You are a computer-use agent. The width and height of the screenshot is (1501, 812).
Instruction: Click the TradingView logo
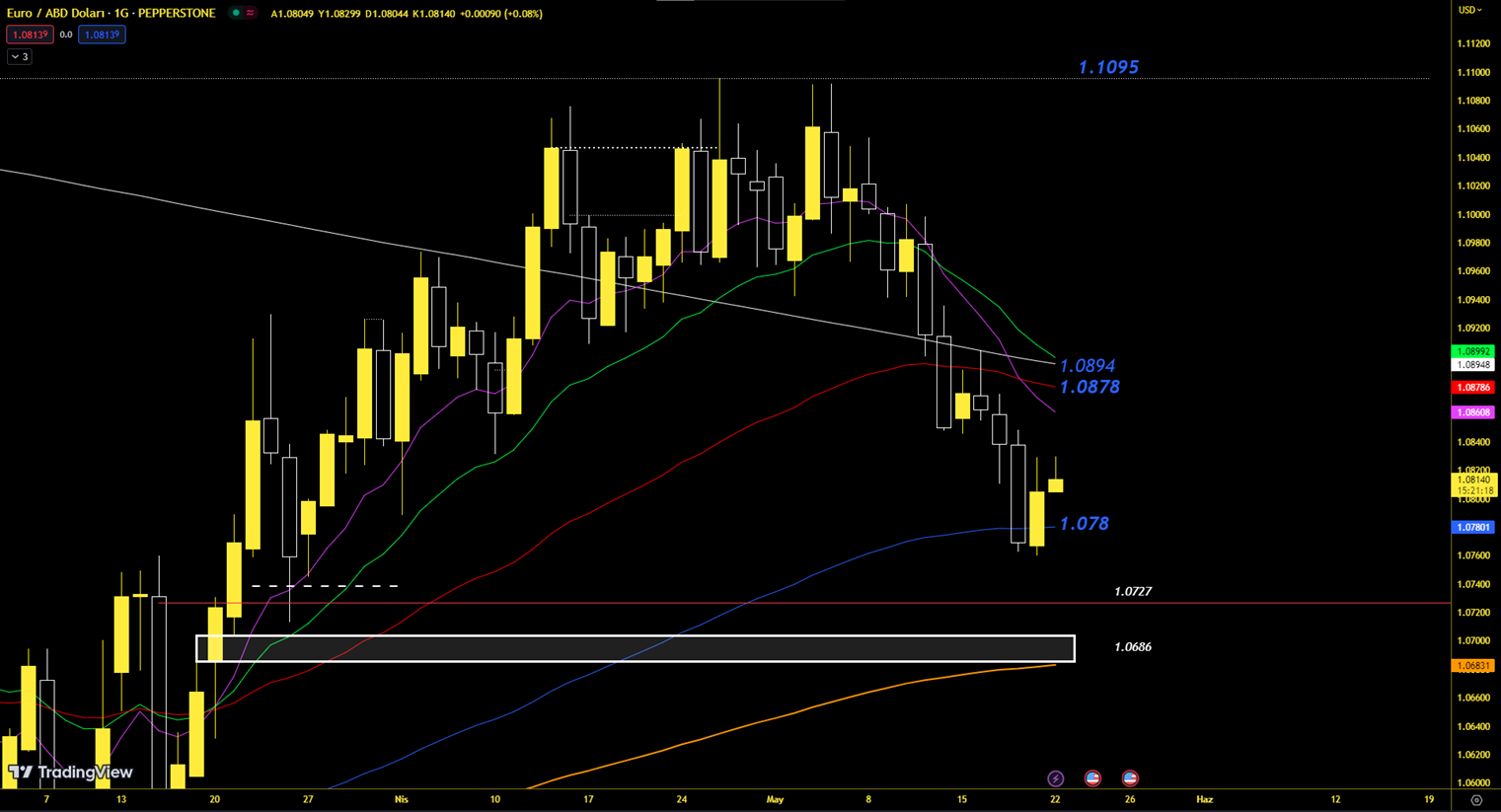pos(70,773)
